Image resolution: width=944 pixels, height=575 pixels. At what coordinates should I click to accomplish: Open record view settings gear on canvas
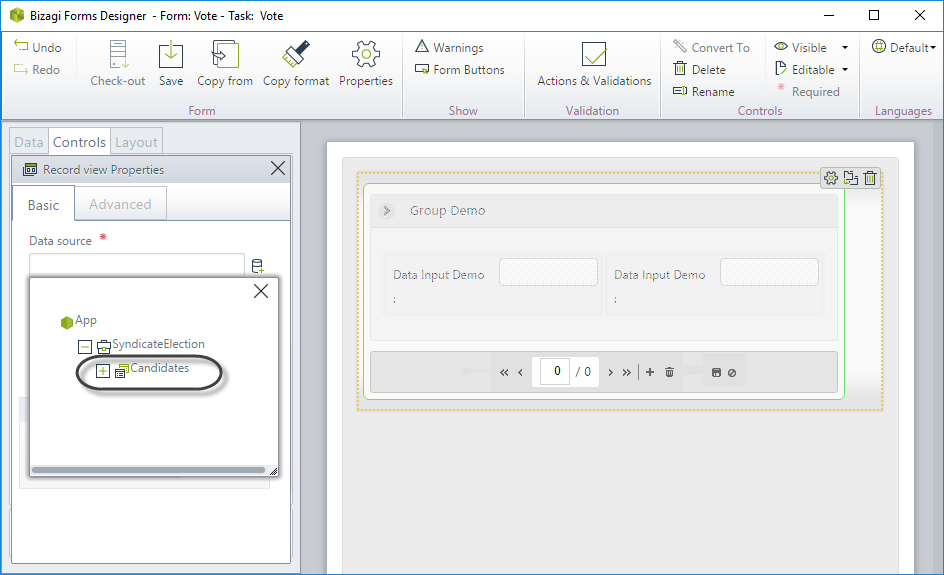point(831,178)
